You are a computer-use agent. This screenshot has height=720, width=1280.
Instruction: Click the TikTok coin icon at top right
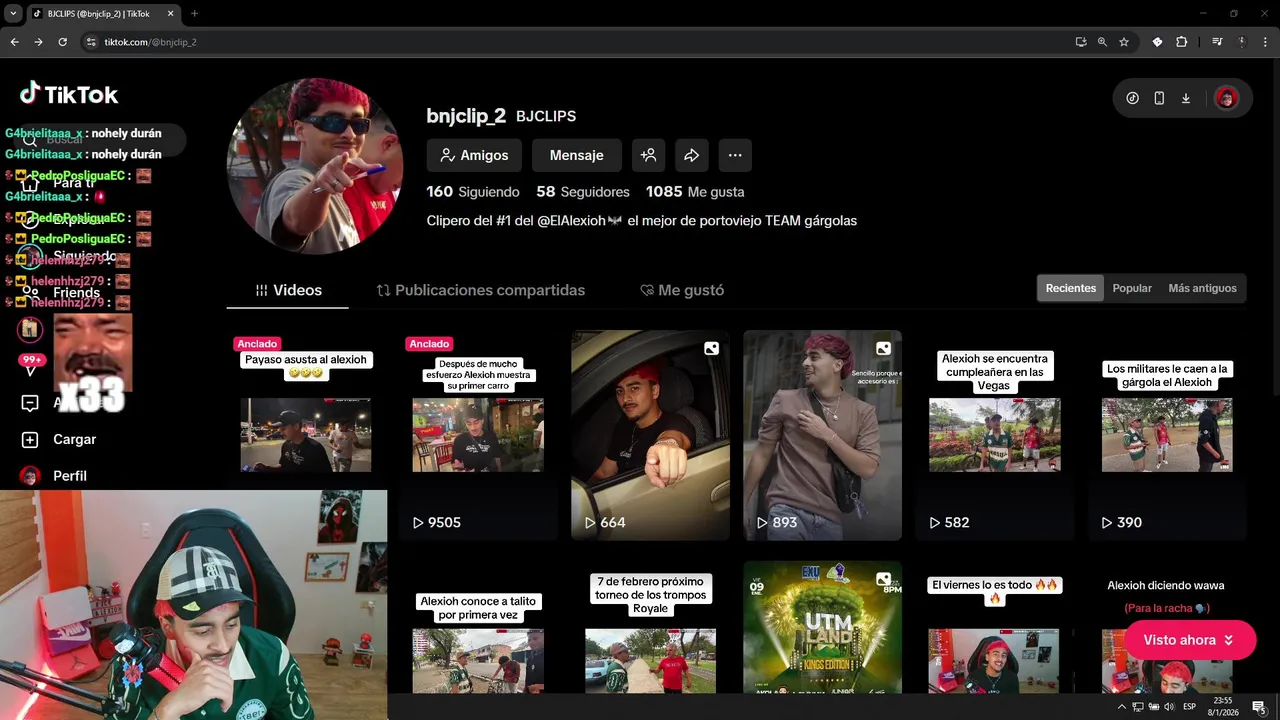1132,98
